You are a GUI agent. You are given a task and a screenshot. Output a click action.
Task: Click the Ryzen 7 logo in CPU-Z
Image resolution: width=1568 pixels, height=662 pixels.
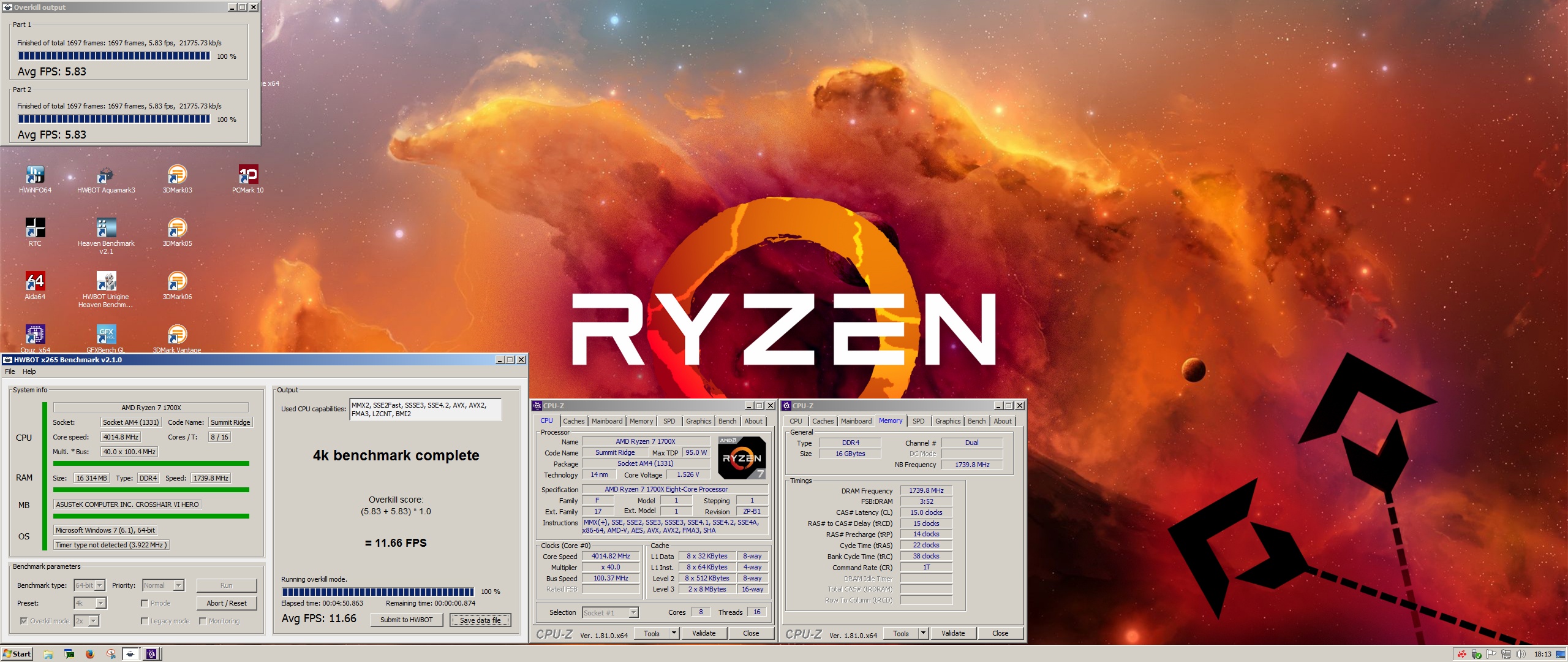coord(742,457)
